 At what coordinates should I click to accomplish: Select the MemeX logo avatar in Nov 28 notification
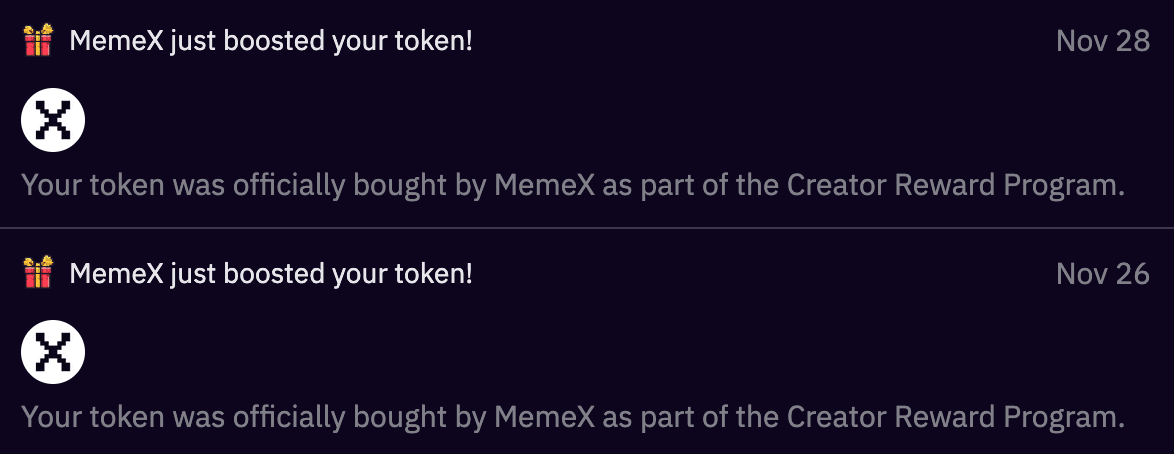tap(53, 121)
